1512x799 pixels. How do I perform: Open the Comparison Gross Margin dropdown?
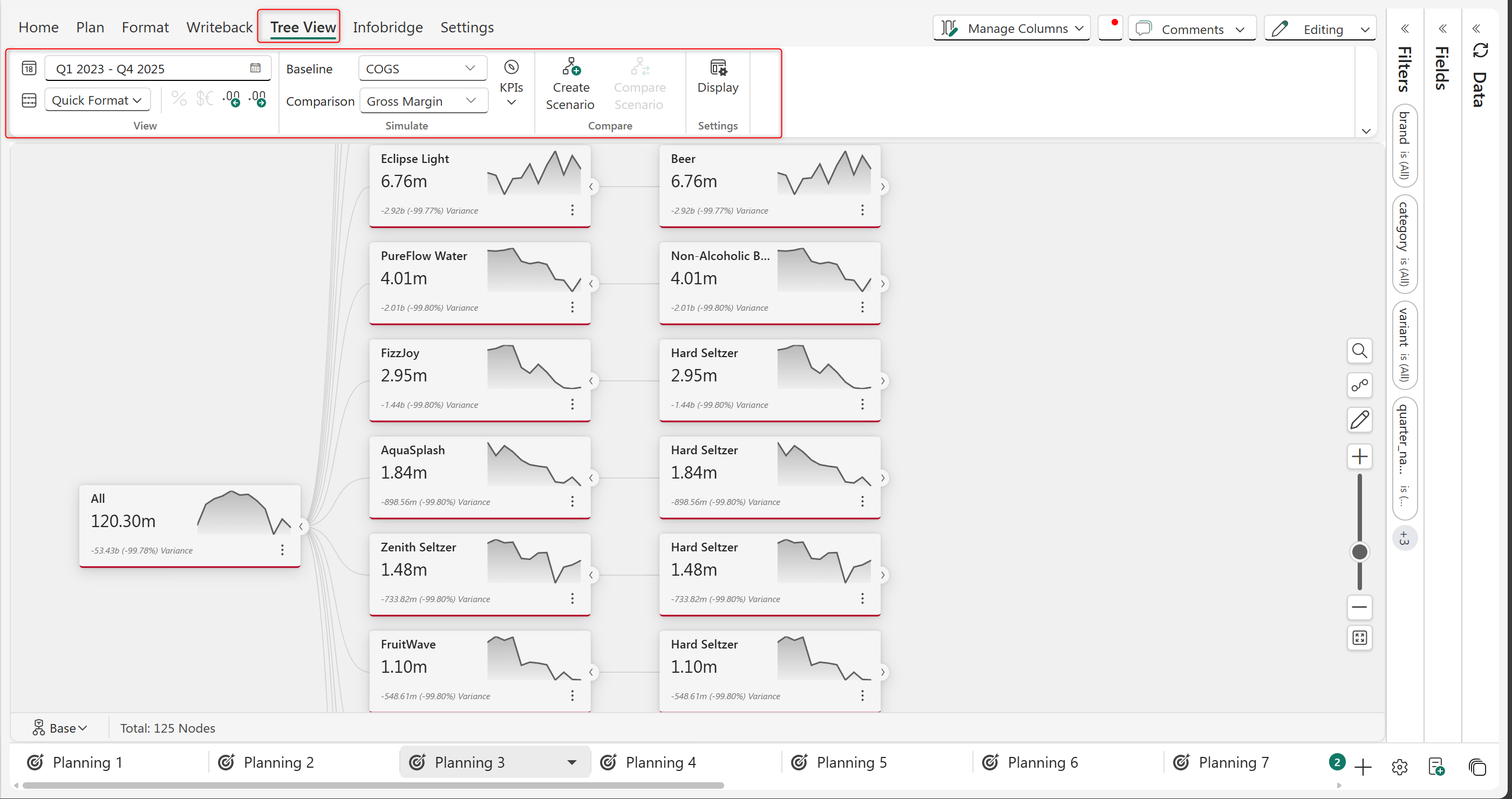(x=422, y=101)
